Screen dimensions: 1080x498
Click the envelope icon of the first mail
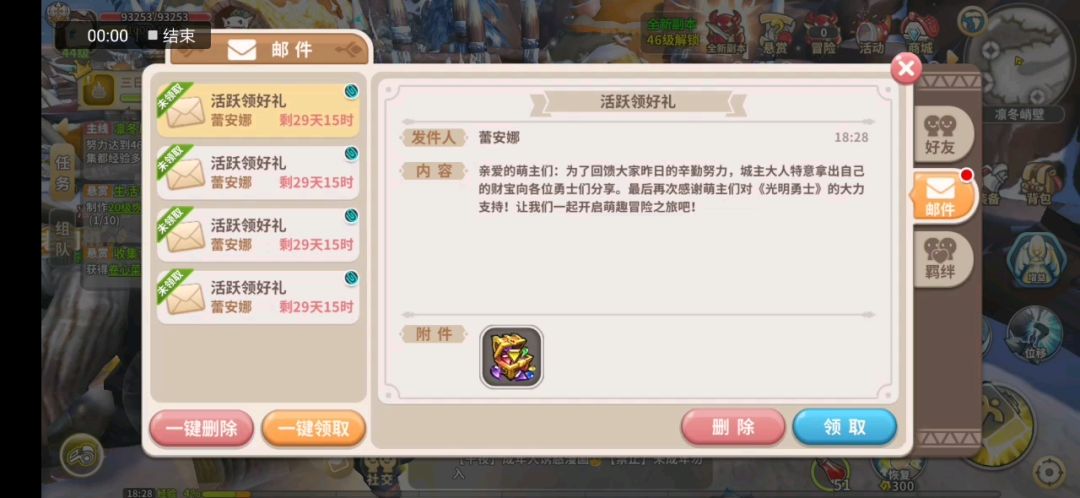coord(185,112)
